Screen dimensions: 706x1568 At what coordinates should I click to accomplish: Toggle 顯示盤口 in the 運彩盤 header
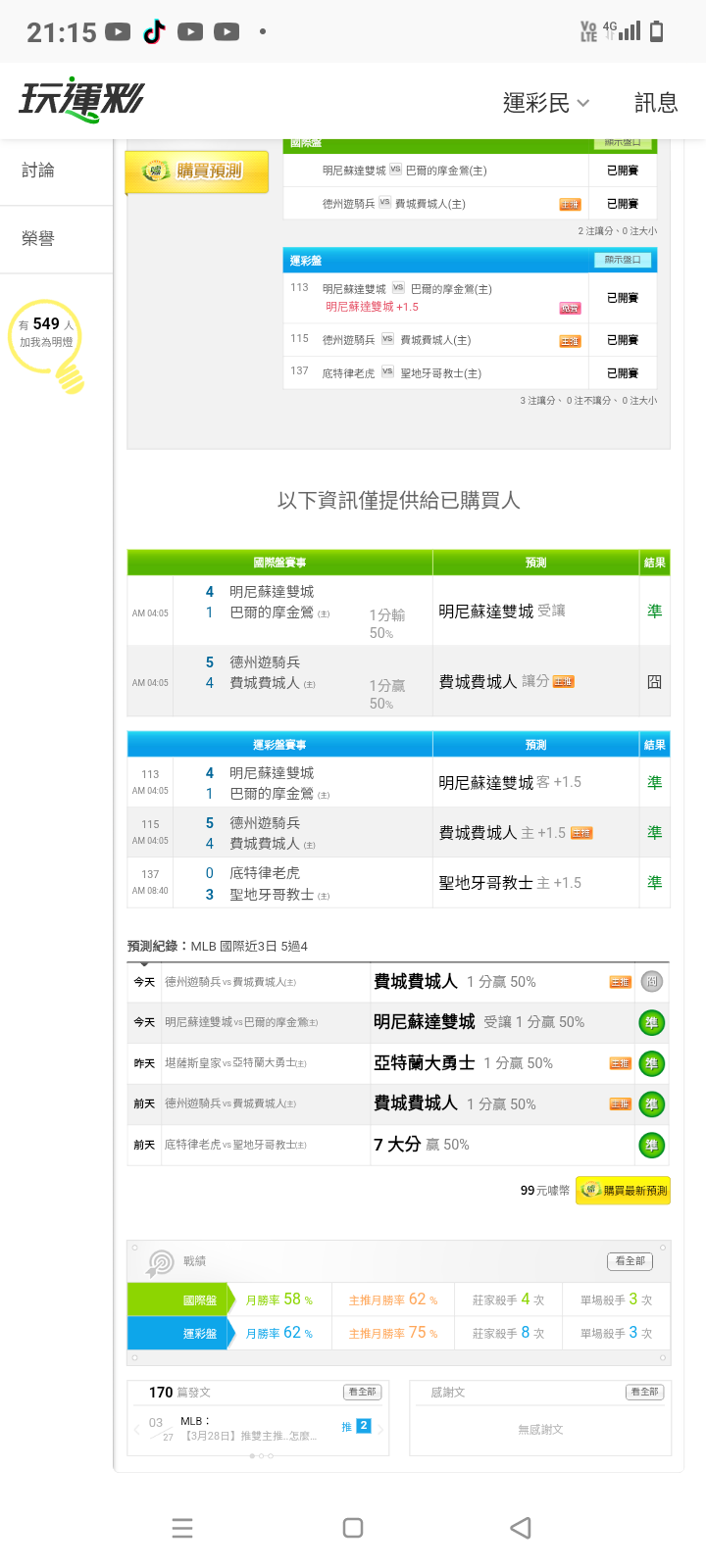(623, 260)
